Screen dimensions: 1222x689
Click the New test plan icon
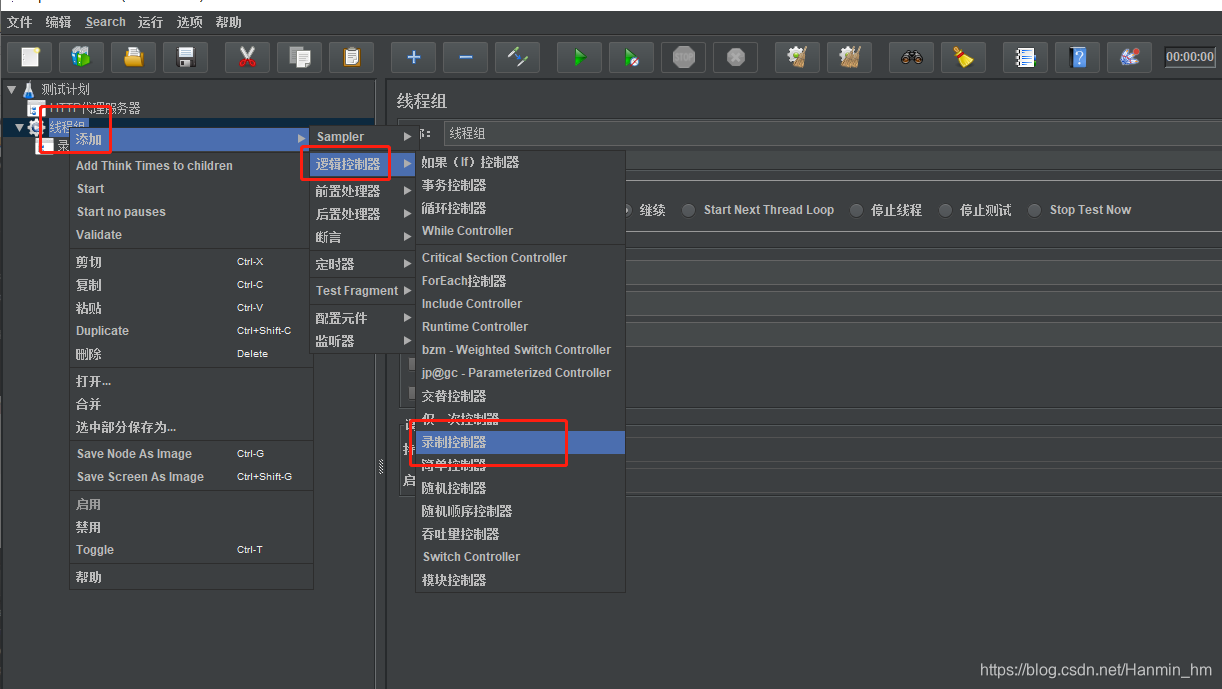[x=29, y=57]
